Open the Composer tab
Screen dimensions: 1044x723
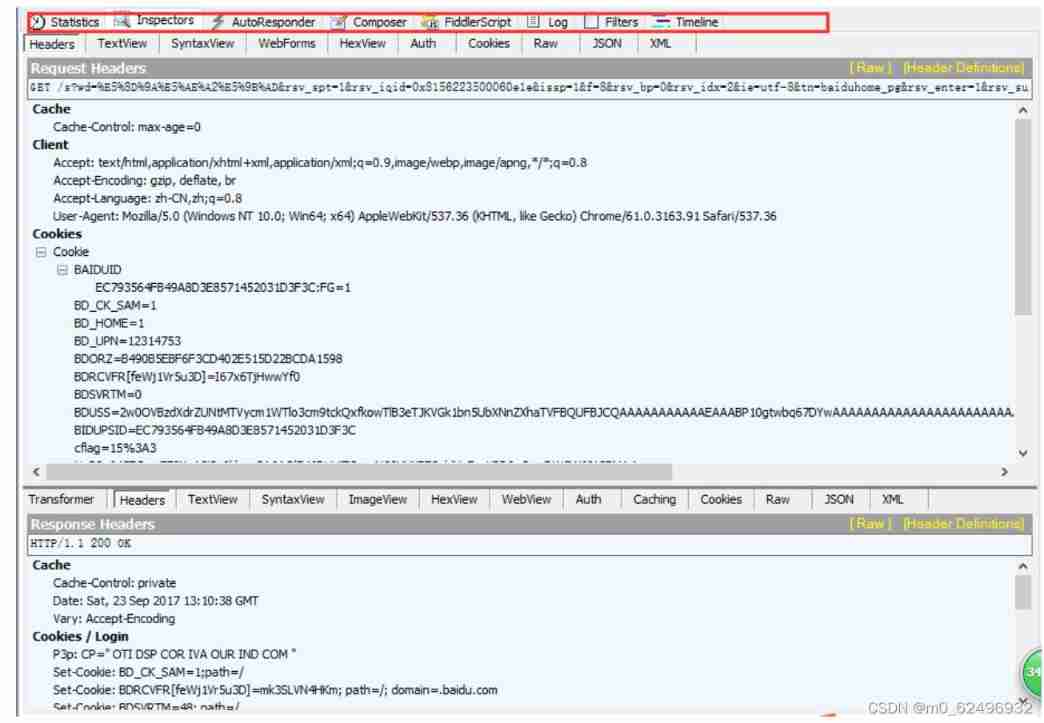pos(369,22)
